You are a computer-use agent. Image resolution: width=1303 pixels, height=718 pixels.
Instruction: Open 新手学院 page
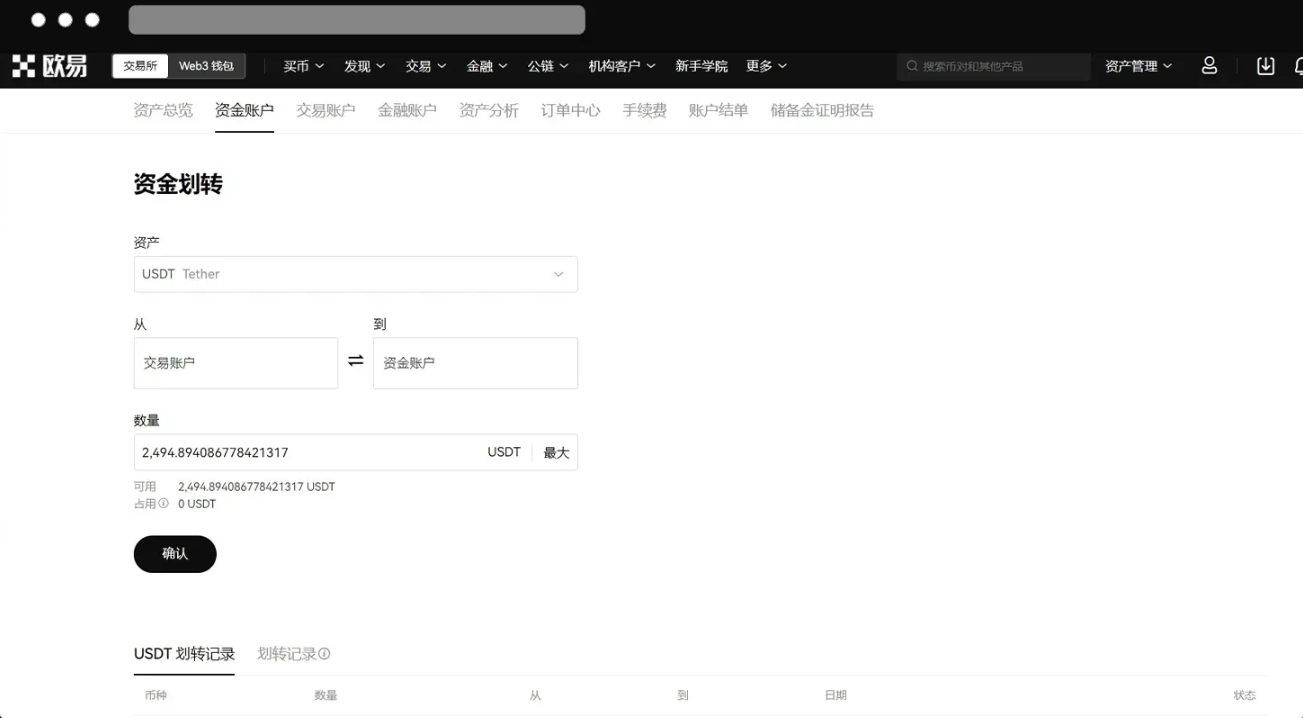[x=701, y=66]
